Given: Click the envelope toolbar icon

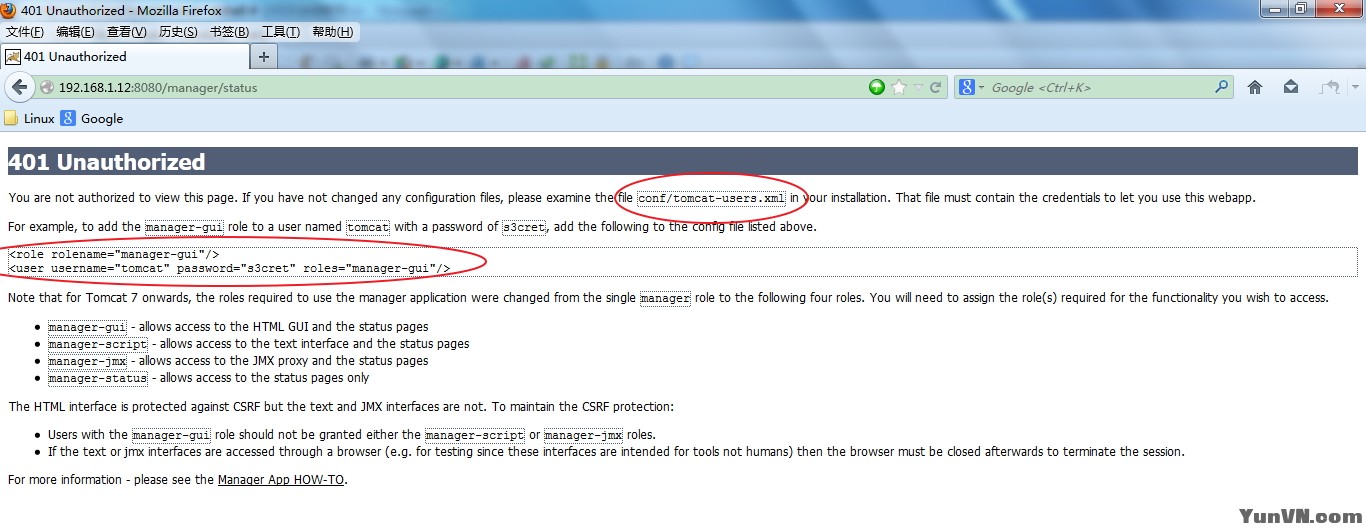Looking at the screenshot, I should 1291,87.
